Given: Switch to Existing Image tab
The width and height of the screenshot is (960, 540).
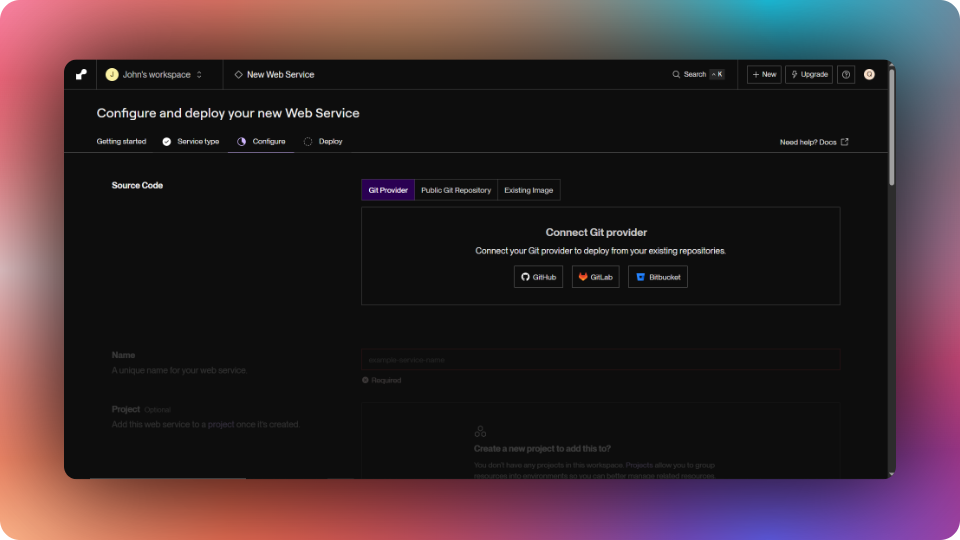Looking at the screenshot, I should [528, 190].
